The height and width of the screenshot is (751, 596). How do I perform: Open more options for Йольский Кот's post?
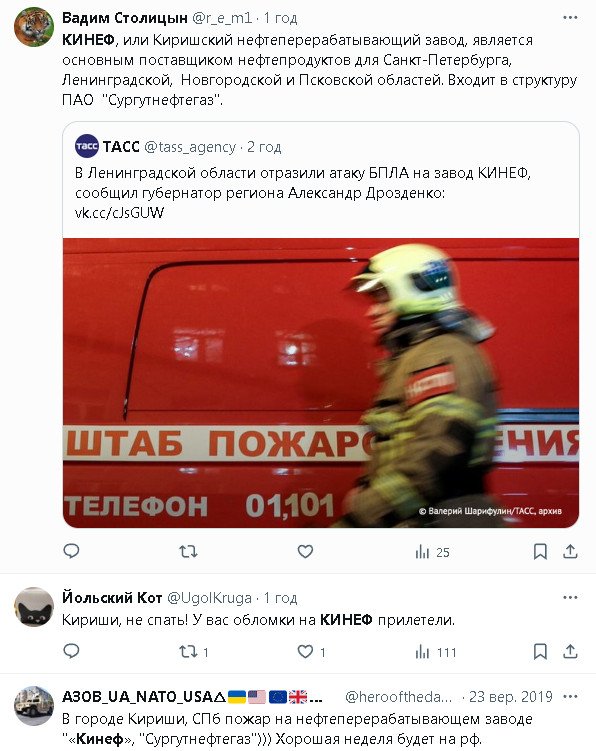(570, 597)
